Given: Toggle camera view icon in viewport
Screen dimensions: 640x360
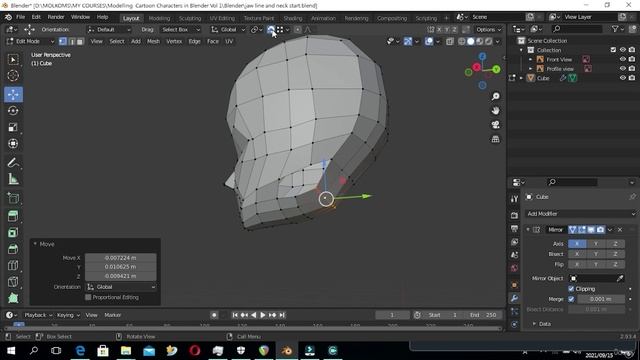Looking at the screenshot, I should tap(495, 125).
